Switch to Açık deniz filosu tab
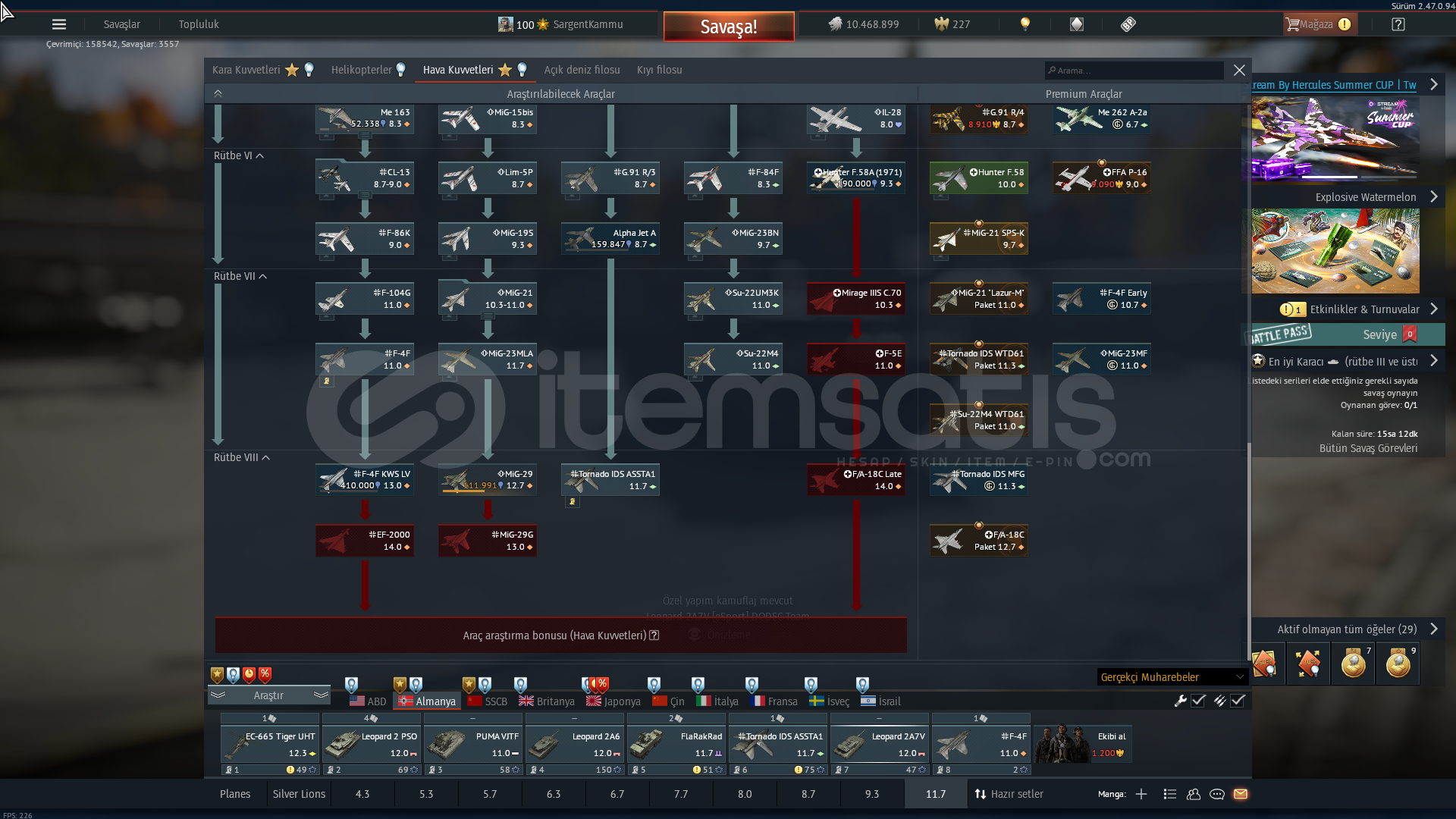The image size is (1456, 819). [x=582, y=70]
